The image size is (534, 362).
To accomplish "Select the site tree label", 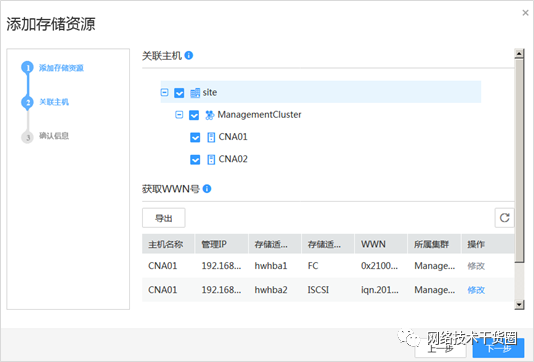I will 210,93.
